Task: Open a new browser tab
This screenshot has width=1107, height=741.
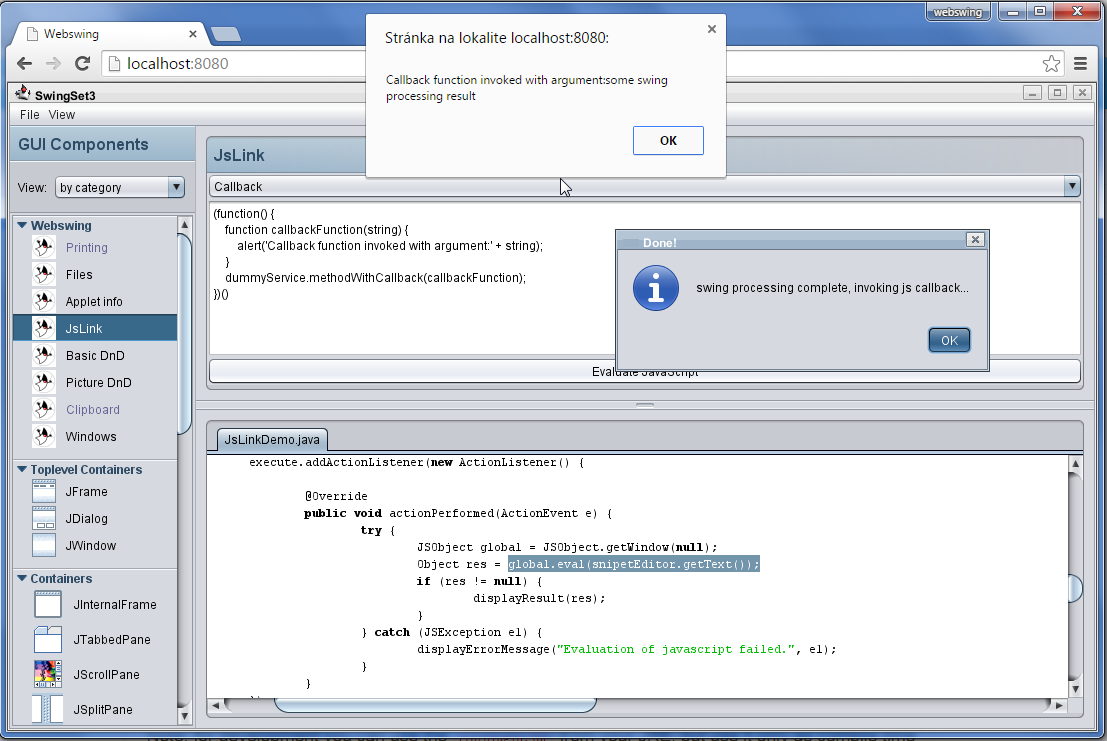Action: coord(226,34)
